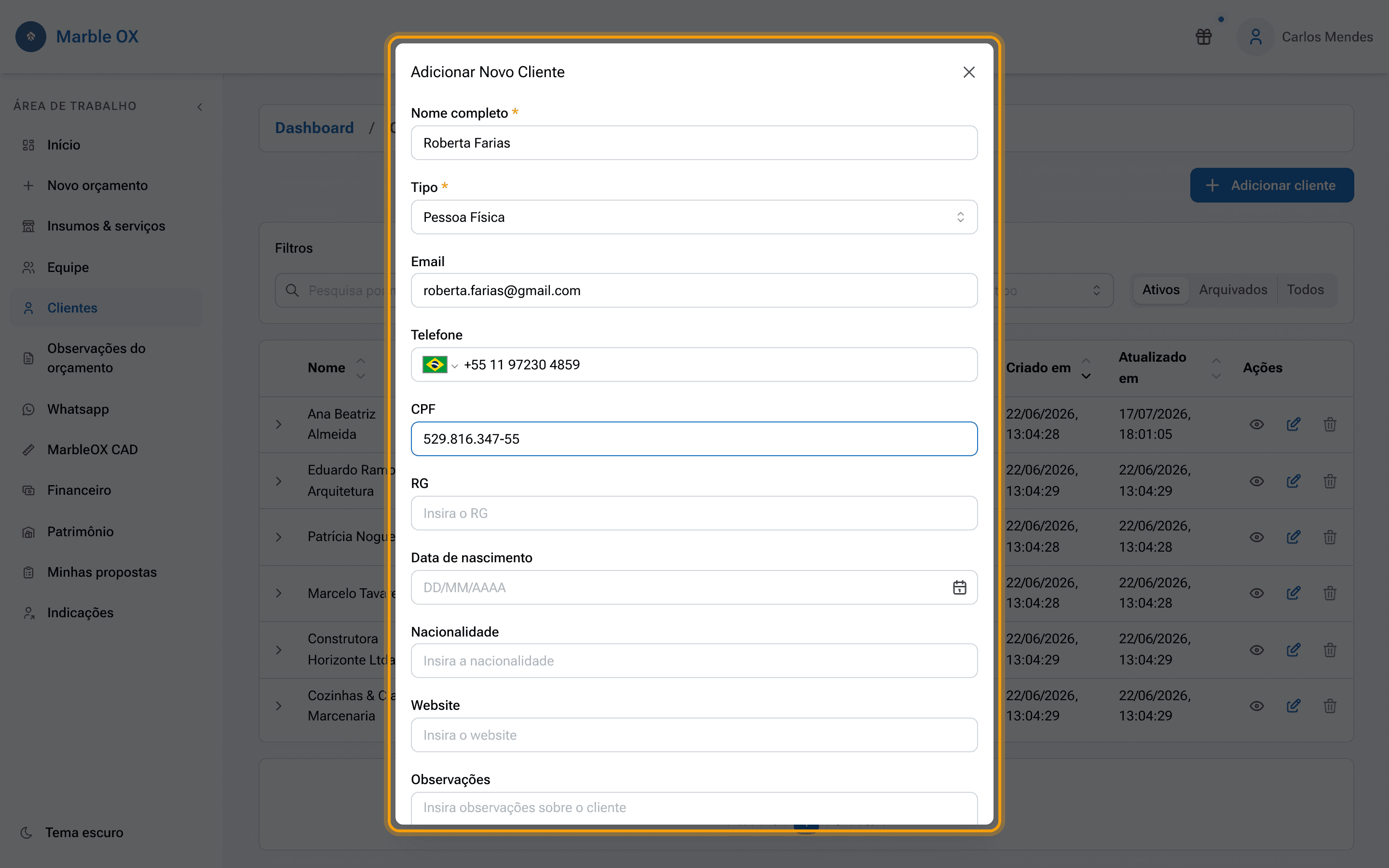Click the RG input field

point(694,513)
